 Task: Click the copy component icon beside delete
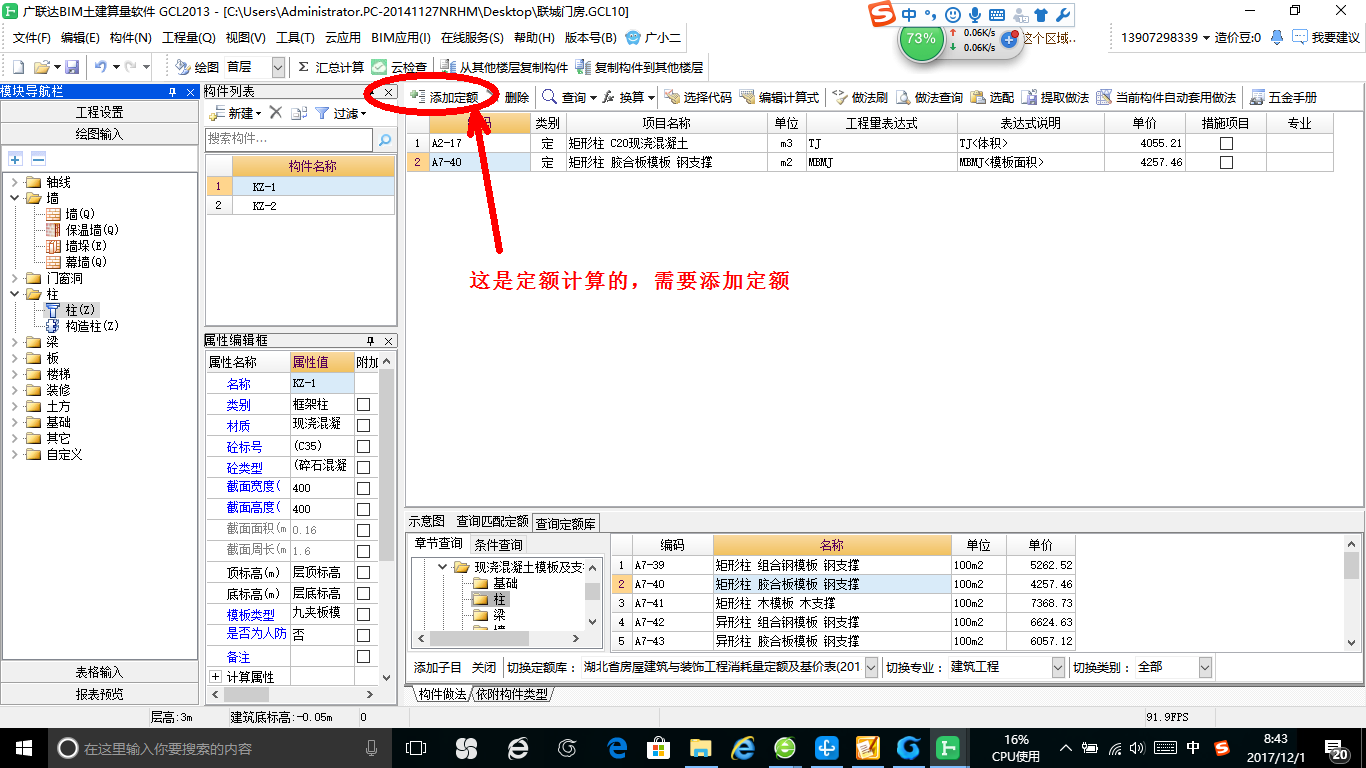tap(298, 113)
